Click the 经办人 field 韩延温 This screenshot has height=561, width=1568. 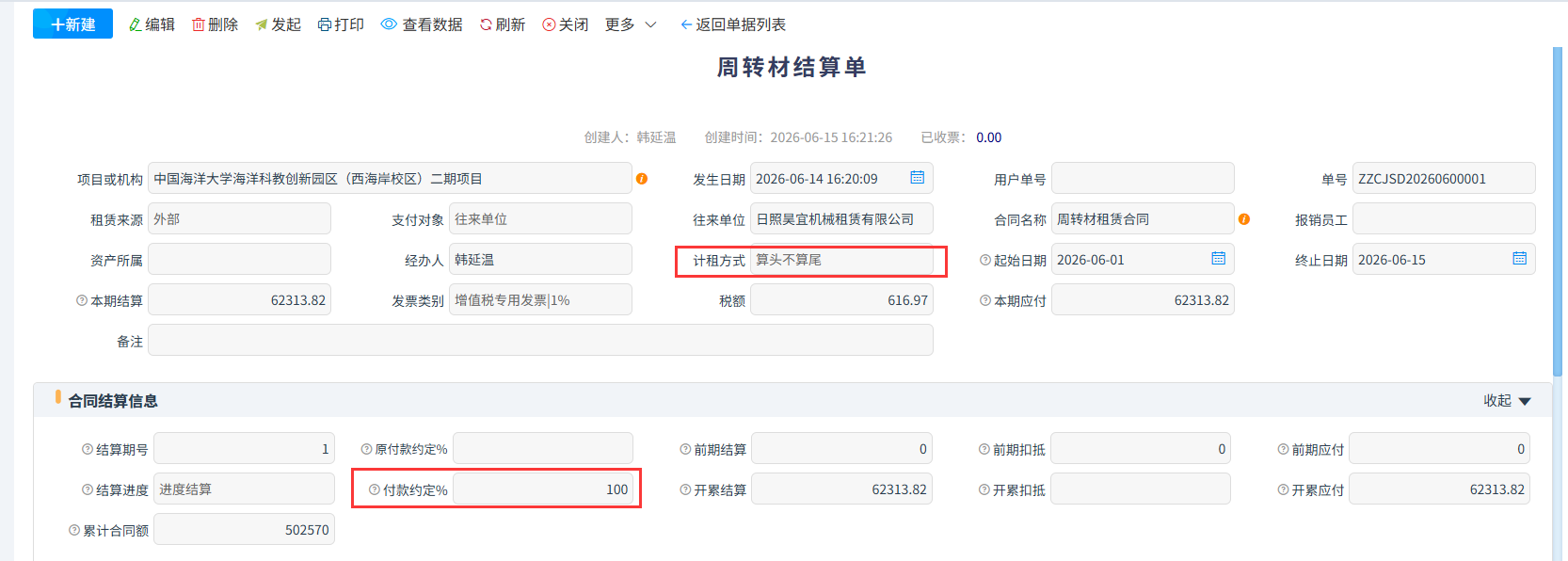540,259
